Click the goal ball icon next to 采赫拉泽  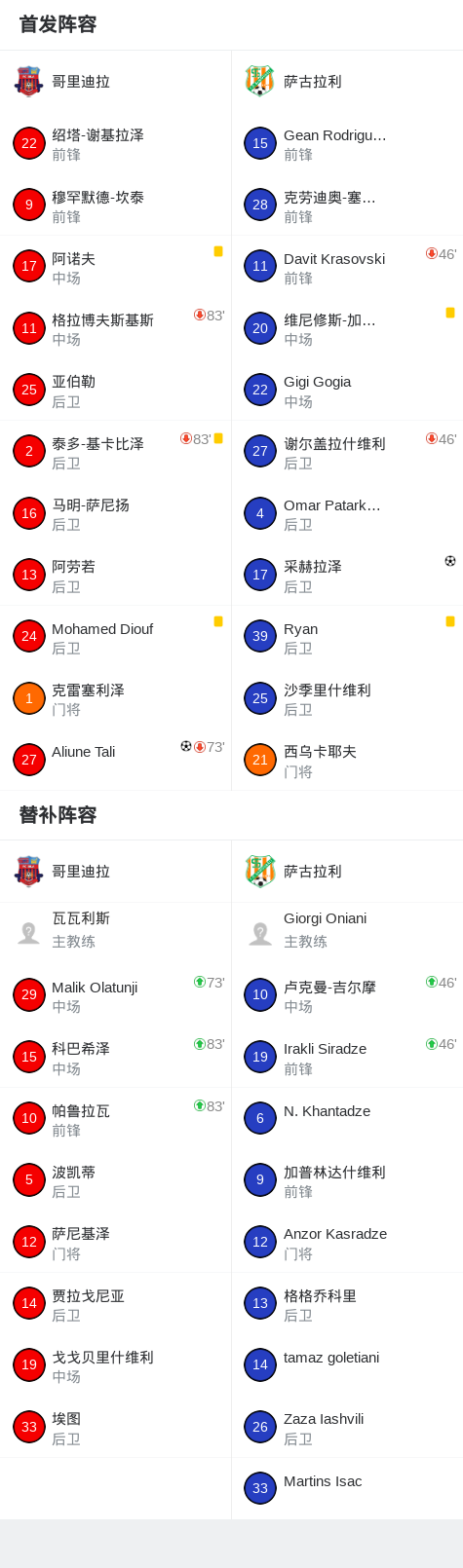point(450,561)
